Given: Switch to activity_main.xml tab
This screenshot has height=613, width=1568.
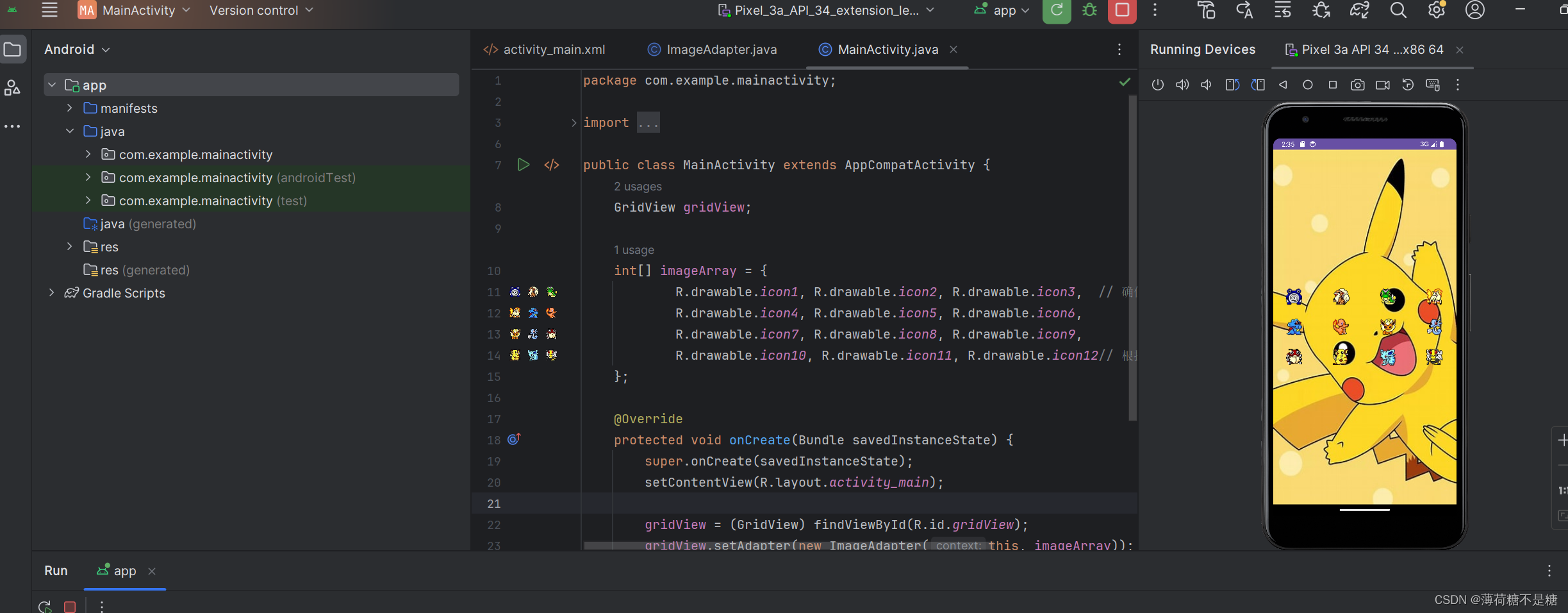Looking at the screenshot, I should pos(544,49).
